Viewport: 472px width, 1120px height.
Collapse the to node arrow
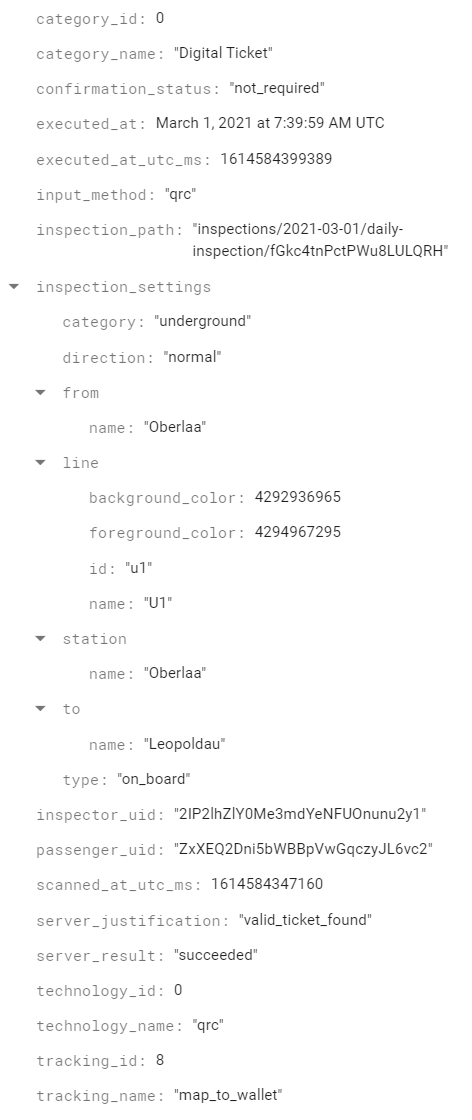pos(41,709)
